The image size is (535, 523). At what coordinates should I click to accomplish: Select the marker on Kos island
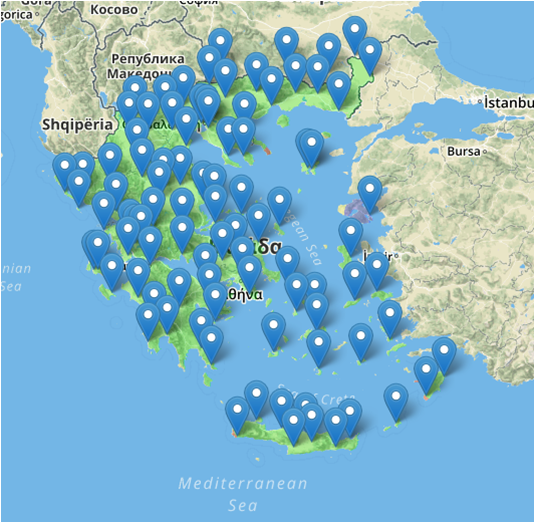(390, 319)
